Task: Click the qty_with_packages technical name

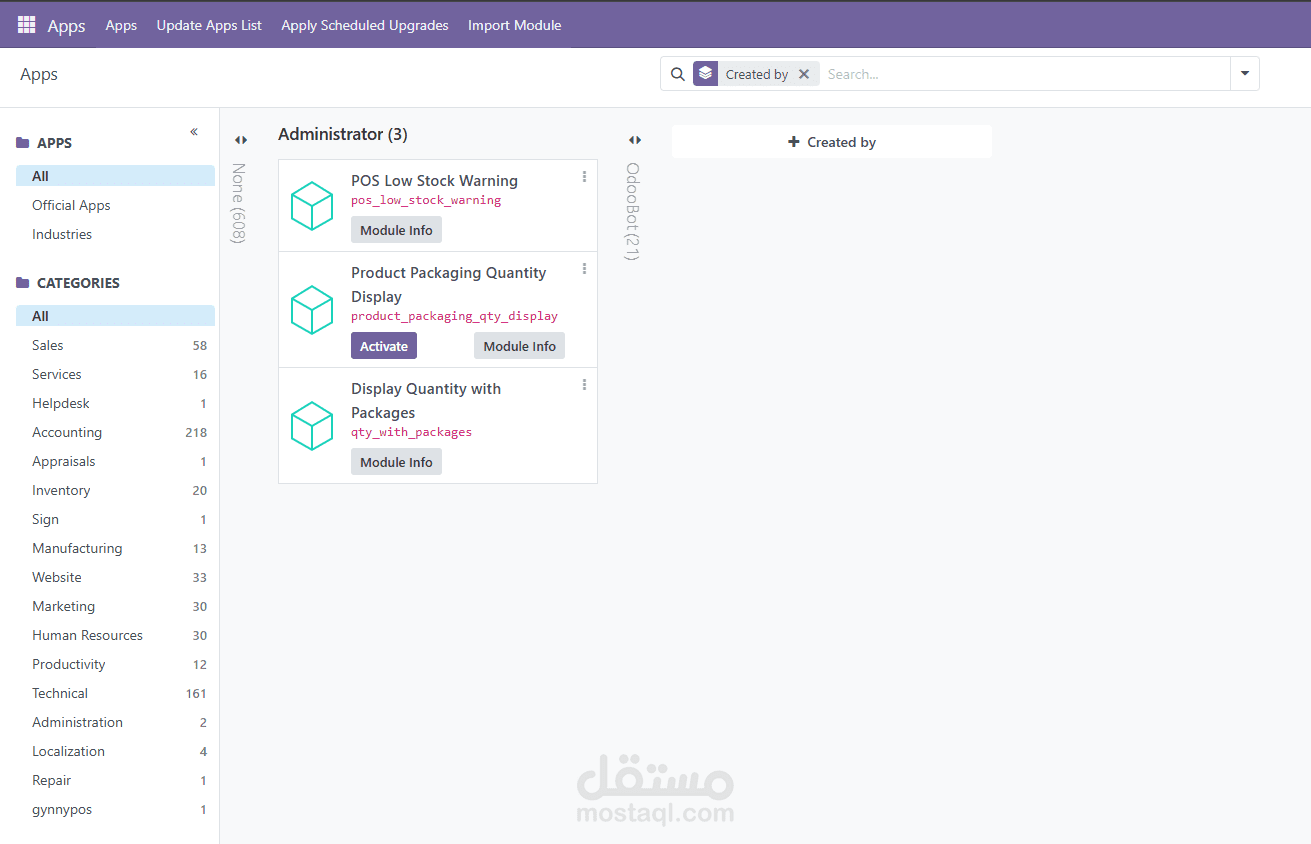Action: [x=411, y=432]
